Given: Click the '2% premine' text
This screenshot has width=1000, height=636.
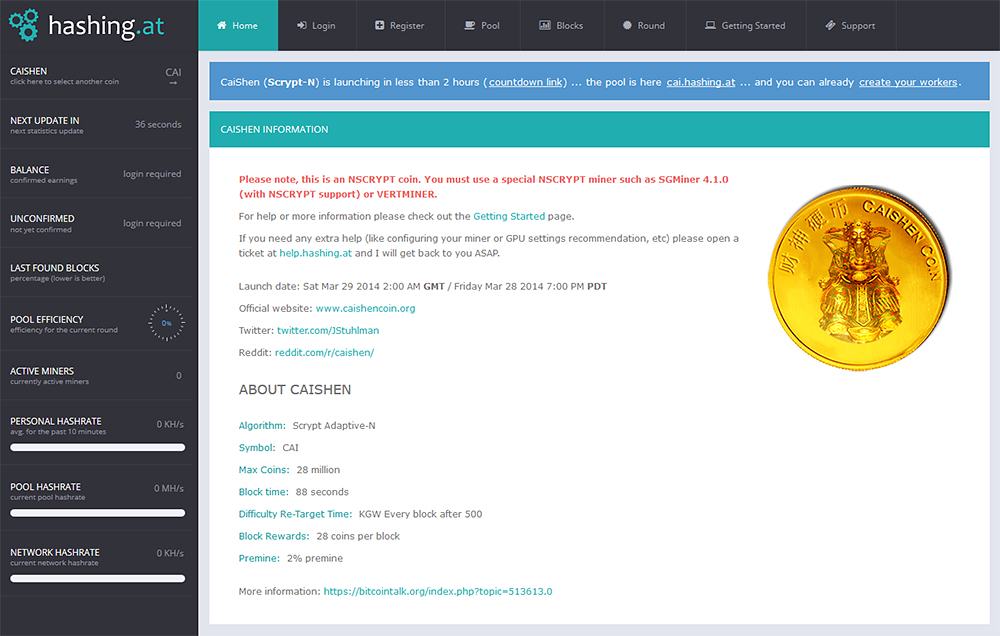Looking at the screenshot, I should (314, 558).
